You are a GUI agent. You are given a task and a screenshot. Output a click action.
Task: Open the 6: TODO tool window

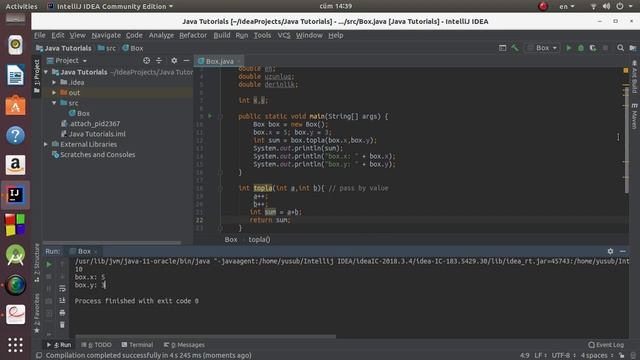(96, 345)
